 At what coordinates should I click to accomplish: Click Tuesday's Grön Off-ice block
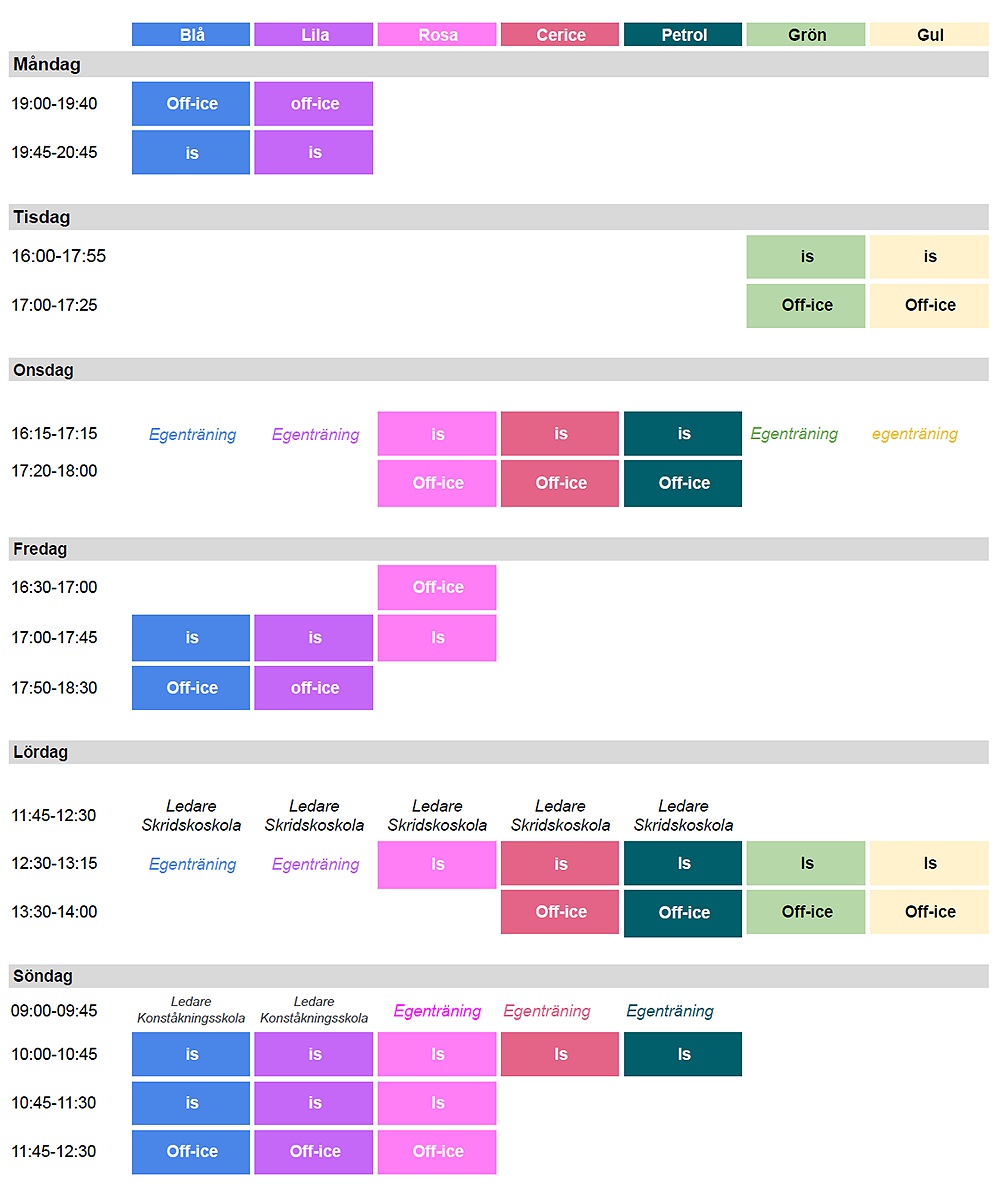[x=806, y=305]
